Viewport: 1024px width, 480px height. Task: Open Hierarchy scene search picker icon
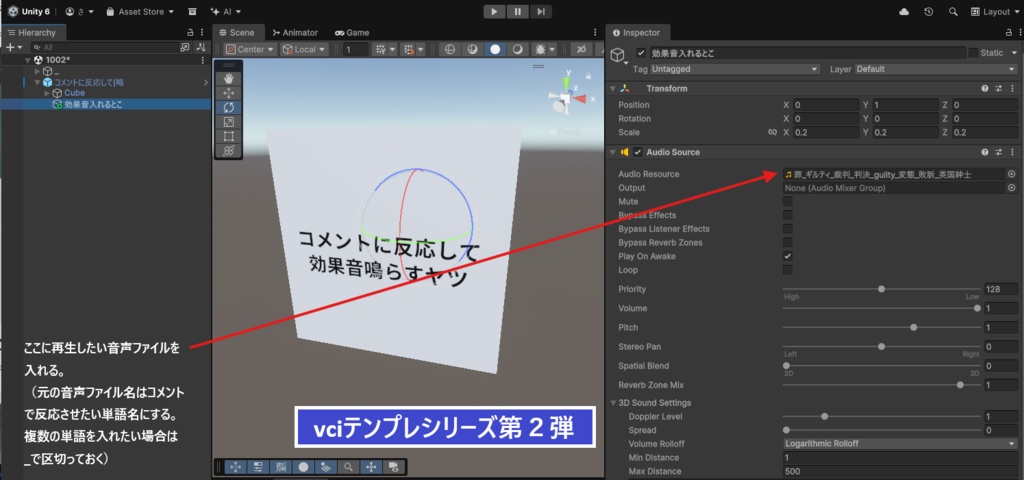(x=185, y=48)
